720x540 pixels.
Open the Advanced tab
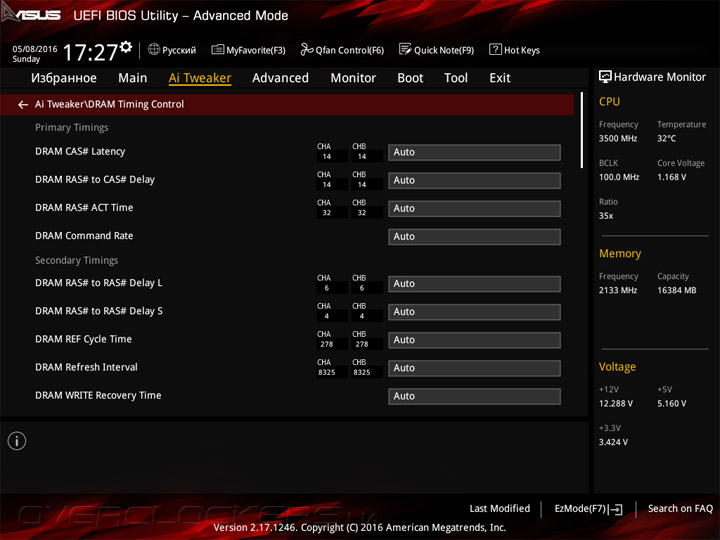pyautogui.click(x=281, y=78)
